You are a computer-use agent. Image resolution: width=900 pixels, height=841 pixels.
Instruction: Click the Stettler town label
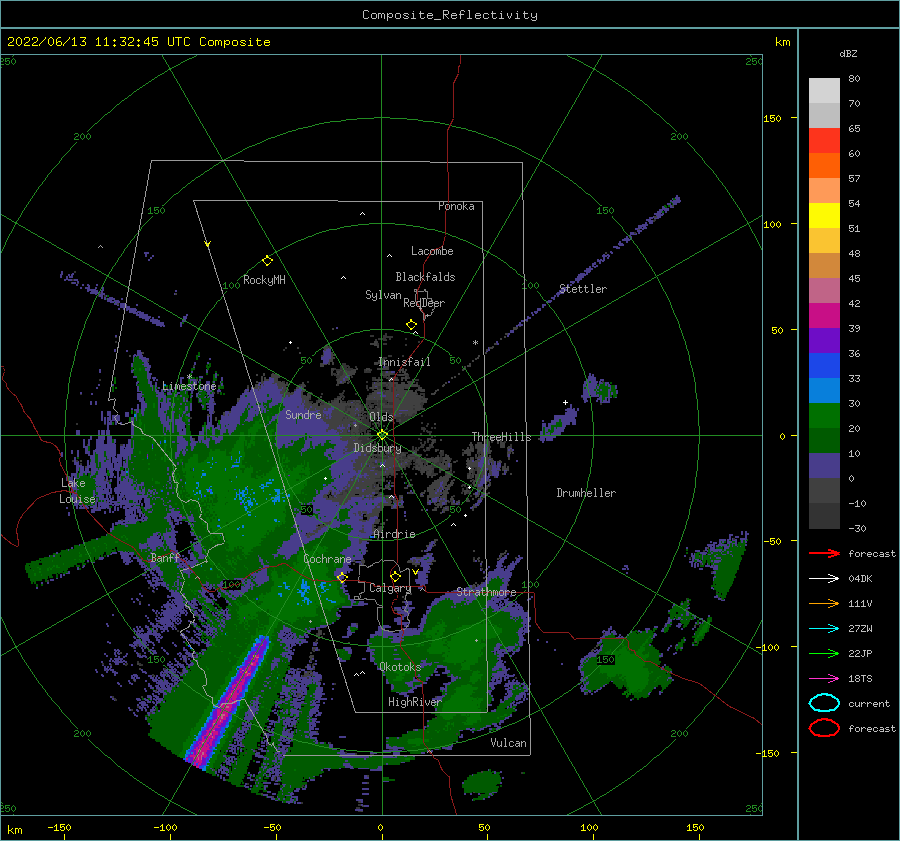coord(583,289)
